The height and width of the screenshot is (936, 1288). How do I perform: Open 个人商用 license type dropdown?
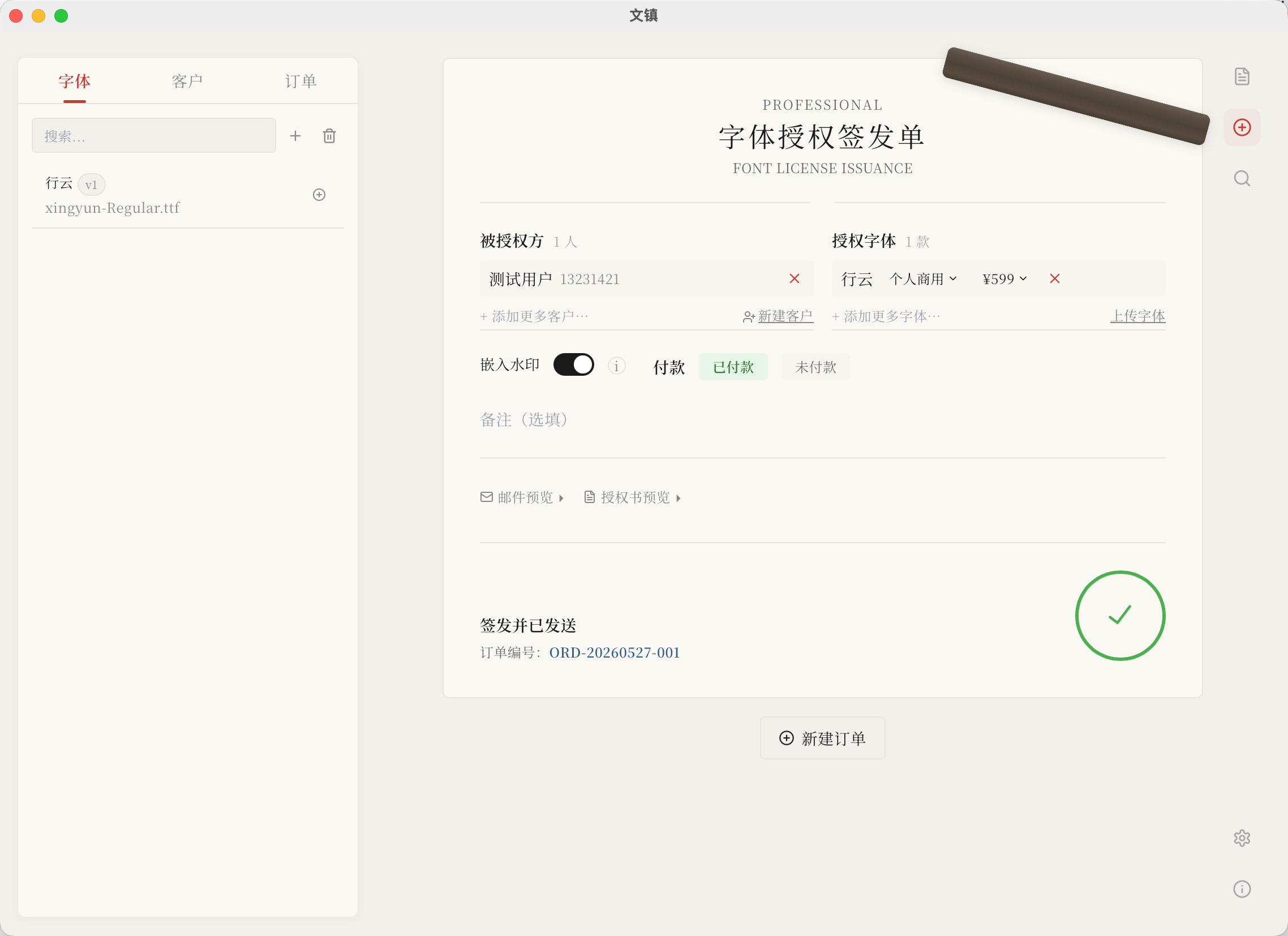point(924,279)
